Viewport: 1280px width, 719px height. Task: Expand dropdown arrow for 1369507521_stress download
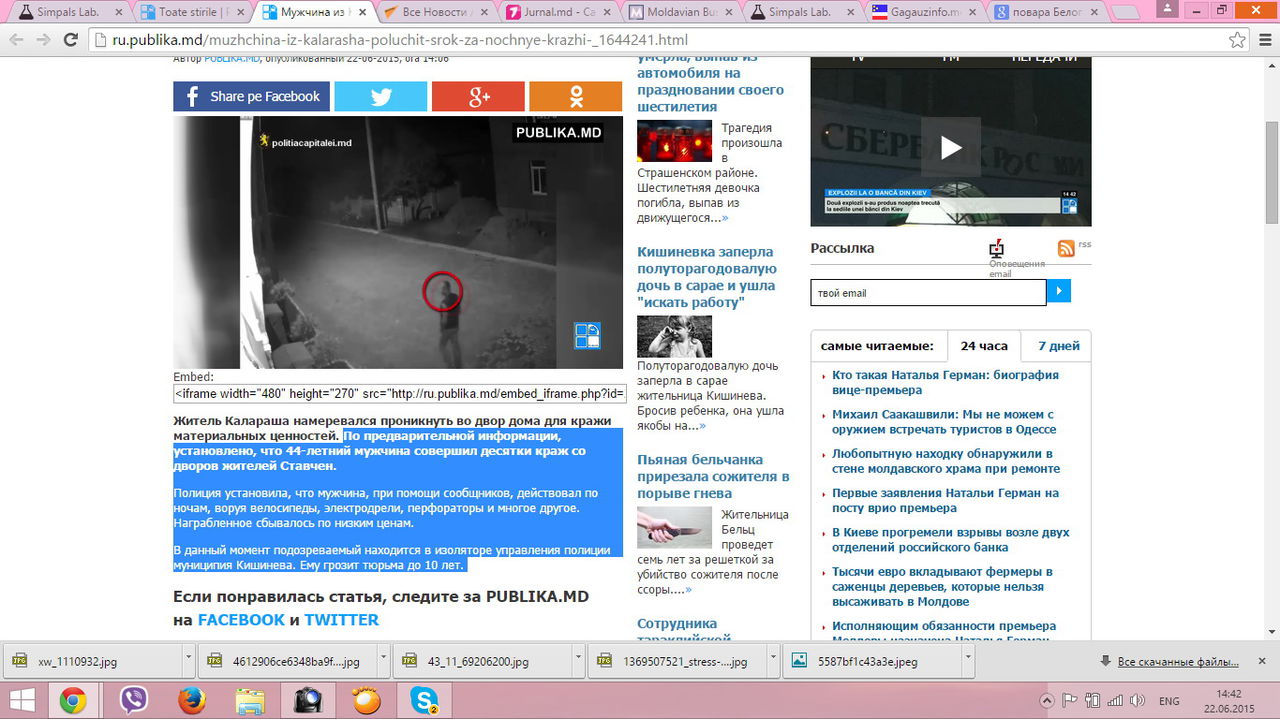tap(775, 661)
